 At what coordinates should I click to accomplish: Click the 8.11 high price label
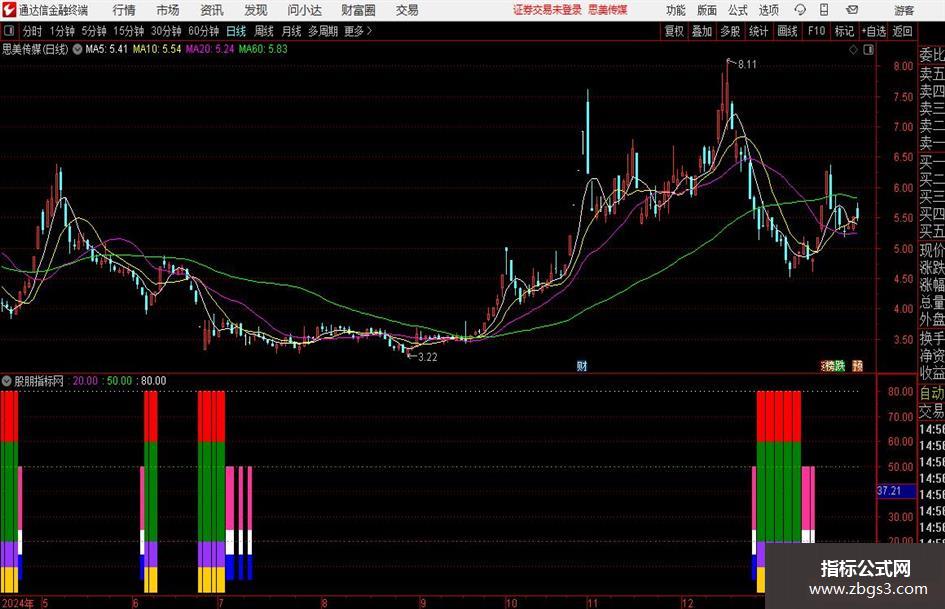pyautogui.click(x=747, y=64)
